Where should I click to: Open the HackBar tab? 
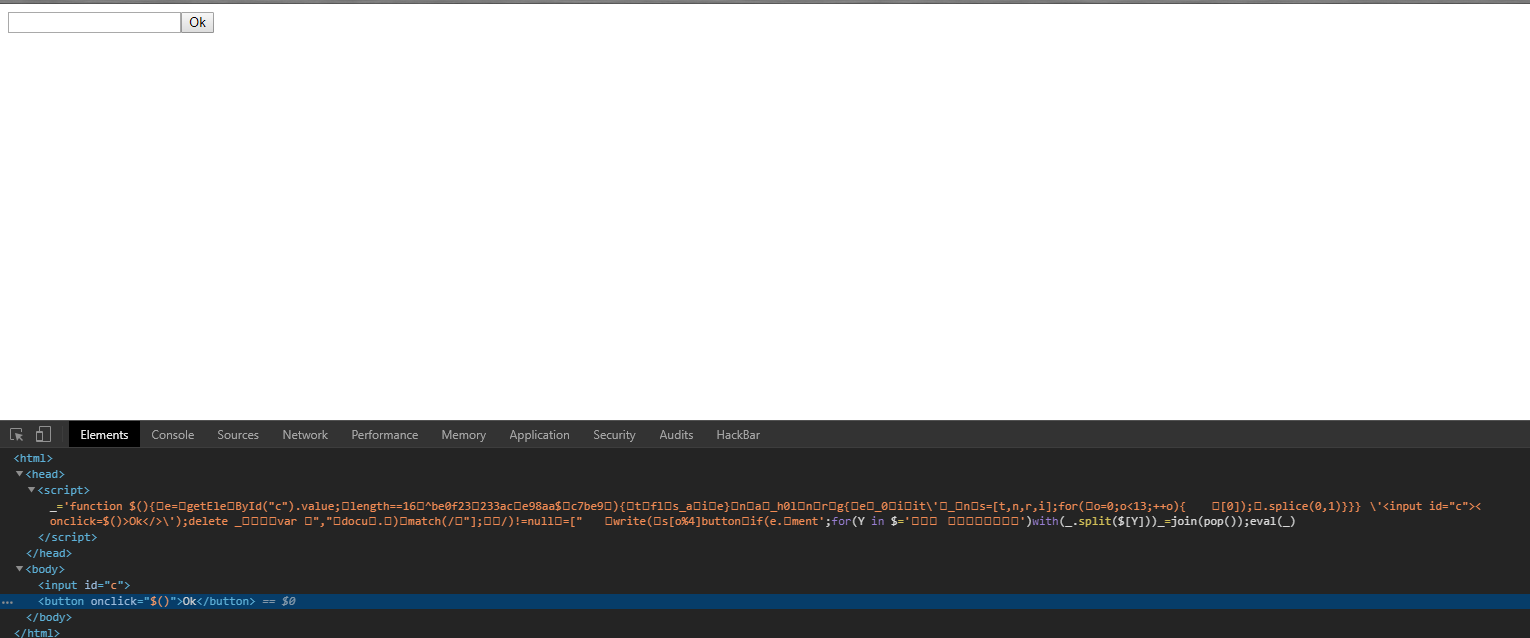[x=738, y=434]
